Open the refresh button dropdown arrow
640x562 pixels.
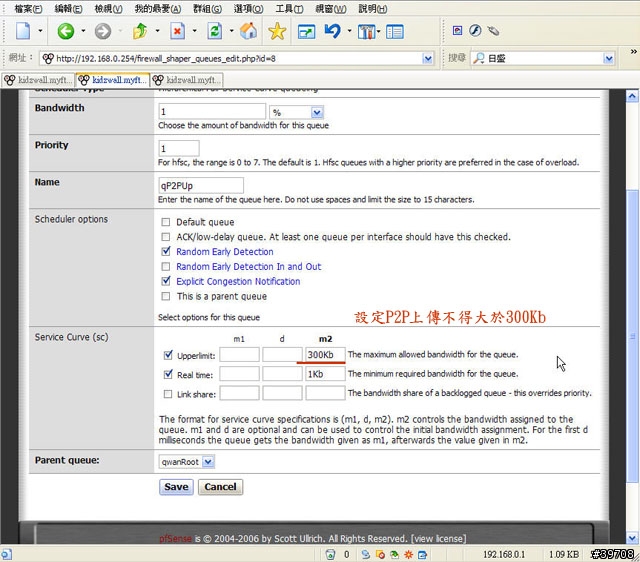click(x=231, y=31)
